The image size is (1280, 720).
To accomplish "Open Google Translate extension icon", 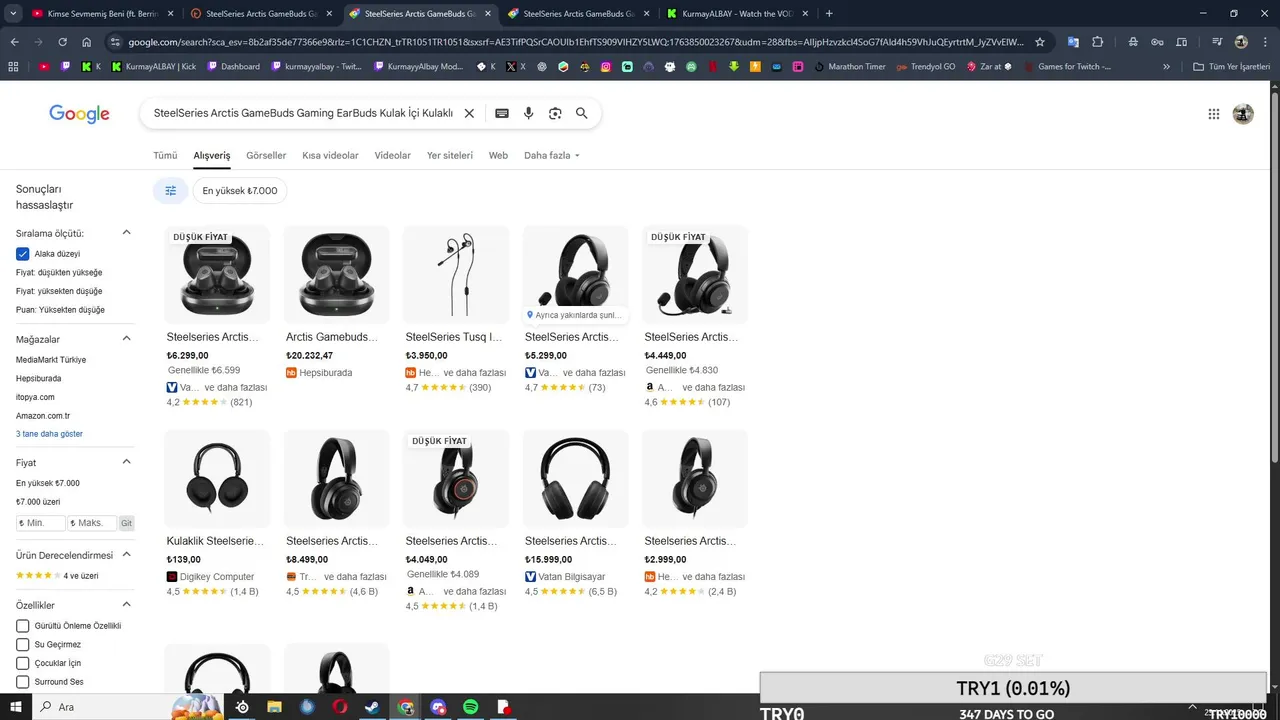I will pyautogui.click(x=1073, y=42).
